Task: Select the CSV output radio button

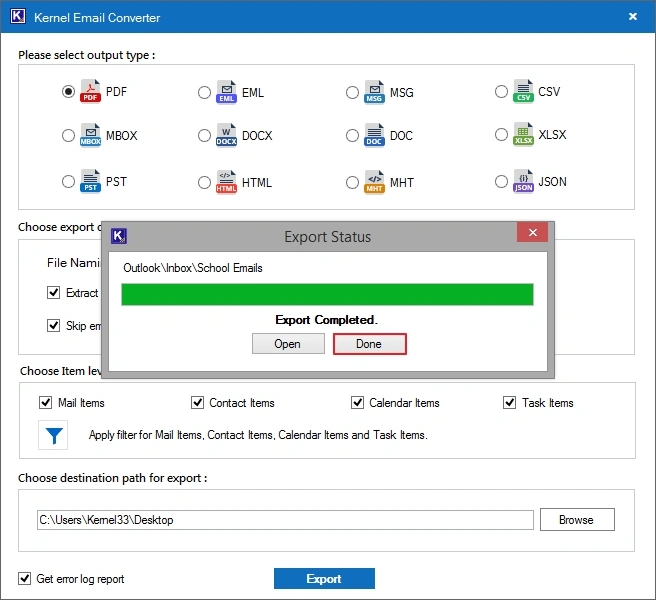Action: [x=501, y=91]
